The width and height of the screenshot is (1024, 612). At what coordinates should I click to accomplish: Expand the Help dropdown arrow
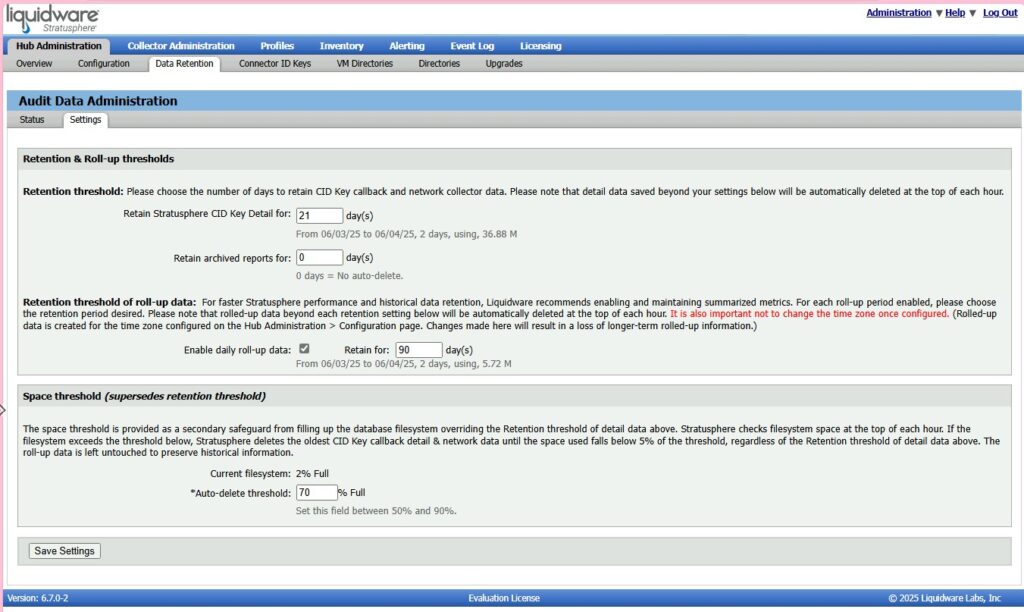(x=972, y=13)
